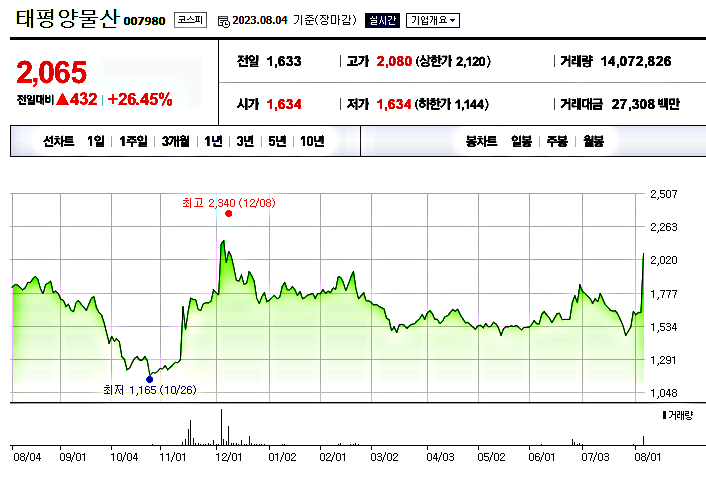Click the 1,048 y-axis price label
The height and width of the screenshot is (480, 706).
pyautogui.click(x=664, y=393)
